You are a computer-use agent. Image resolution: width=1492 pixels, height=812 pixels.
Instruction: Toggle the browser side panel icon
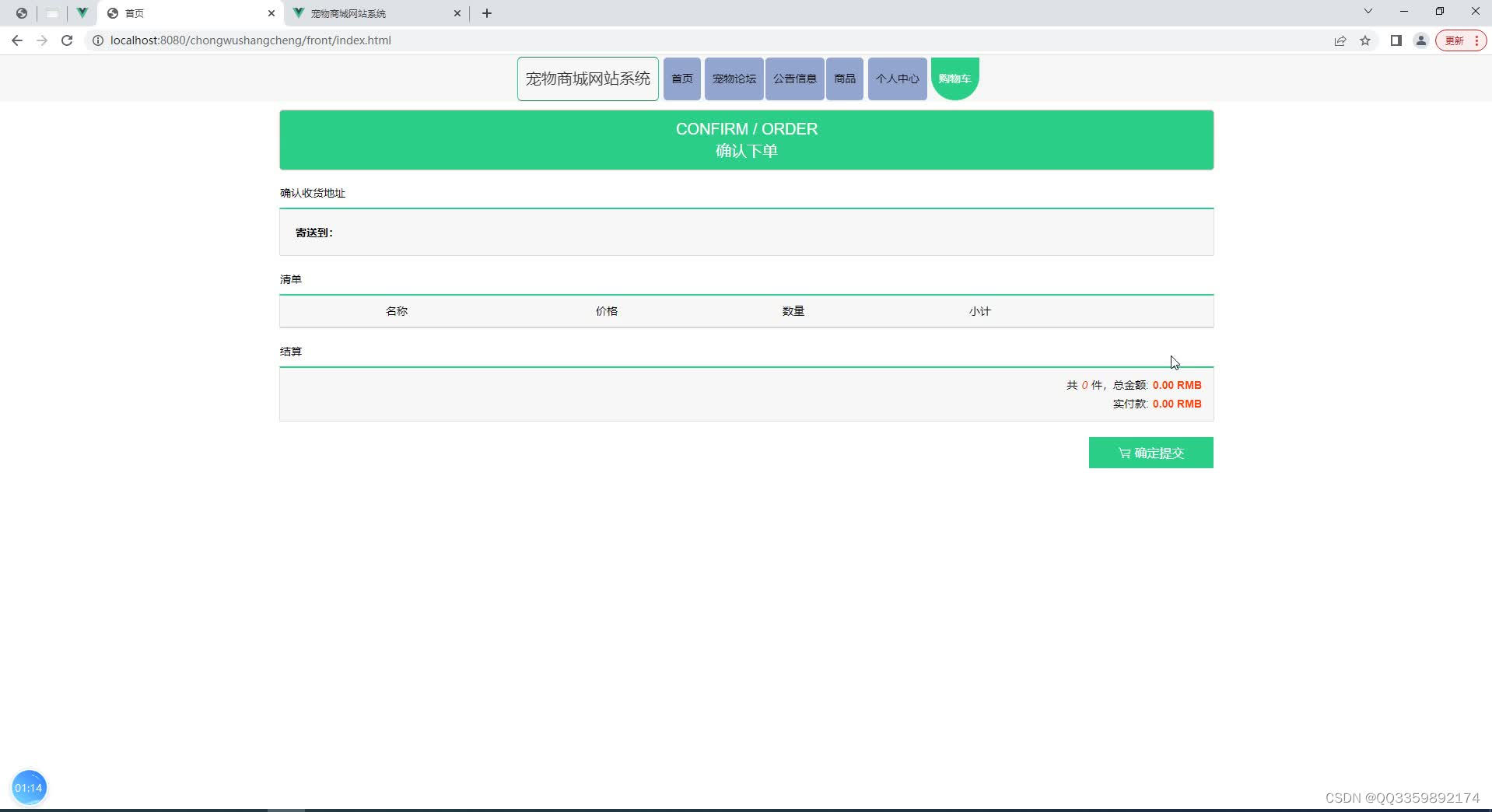[1396, 40]
